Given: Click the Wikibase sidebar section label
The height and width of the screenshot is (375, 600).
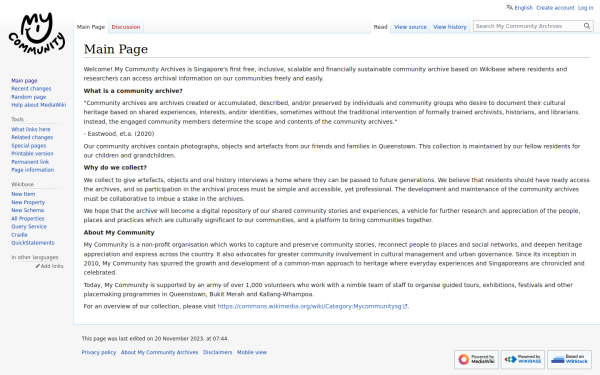Looking at the screenshot, I should (23, 184).
